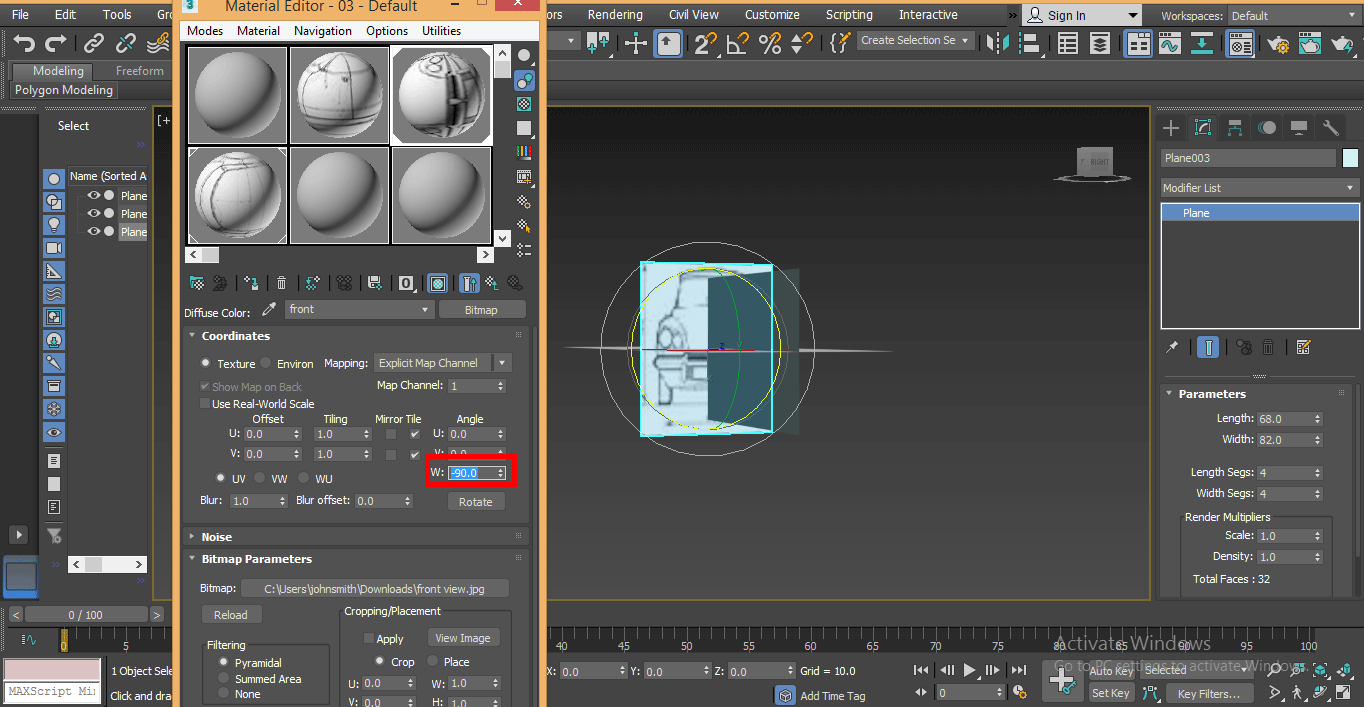This screenshot has height=707, width=1364.
Task: Click the Reload bitmap button
Action: coord(230,615)
